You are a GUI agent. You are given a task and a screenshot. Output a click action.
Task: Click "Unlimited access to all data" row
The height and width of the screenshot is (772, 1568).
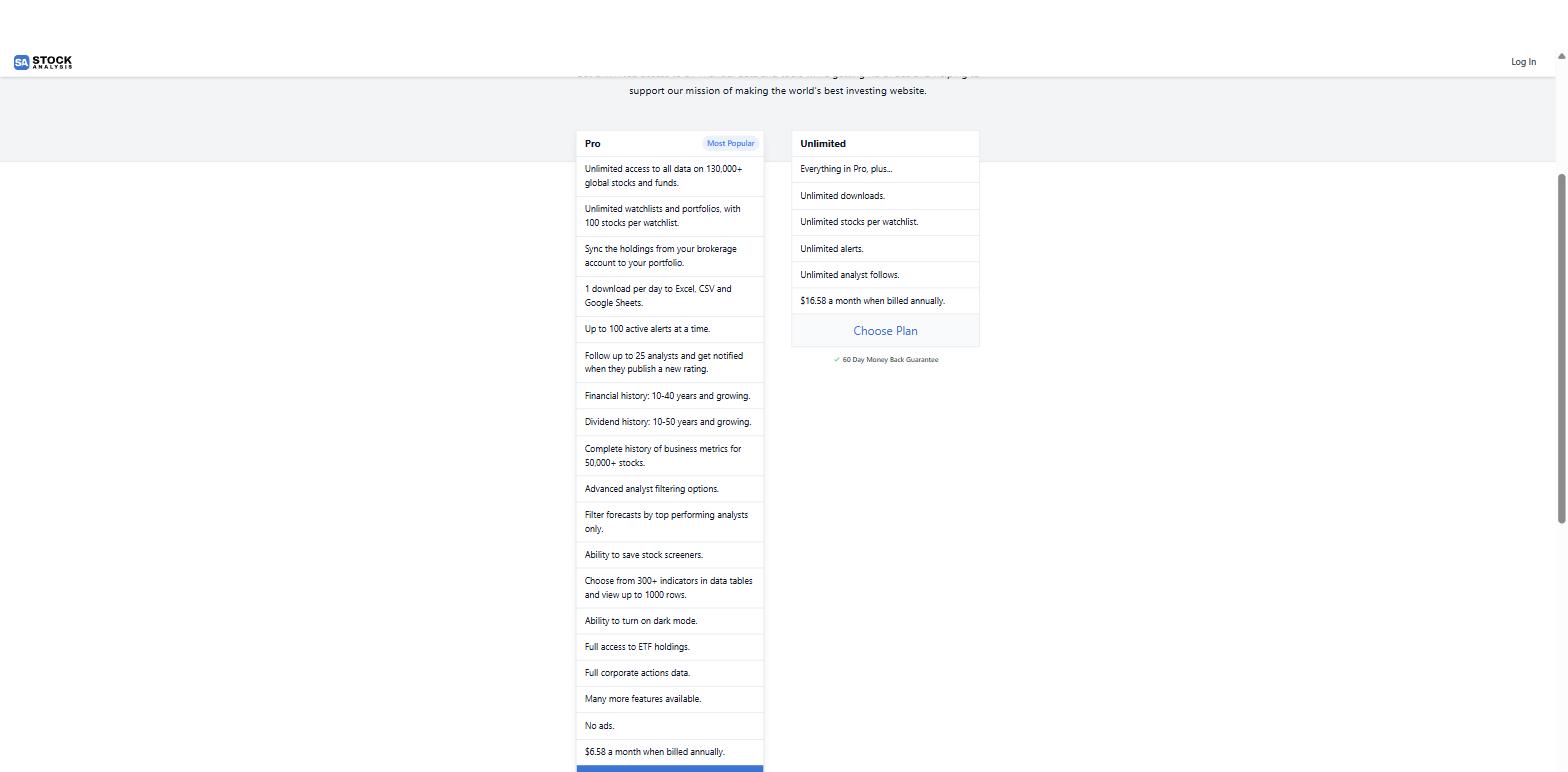click(x=670, y=176)
